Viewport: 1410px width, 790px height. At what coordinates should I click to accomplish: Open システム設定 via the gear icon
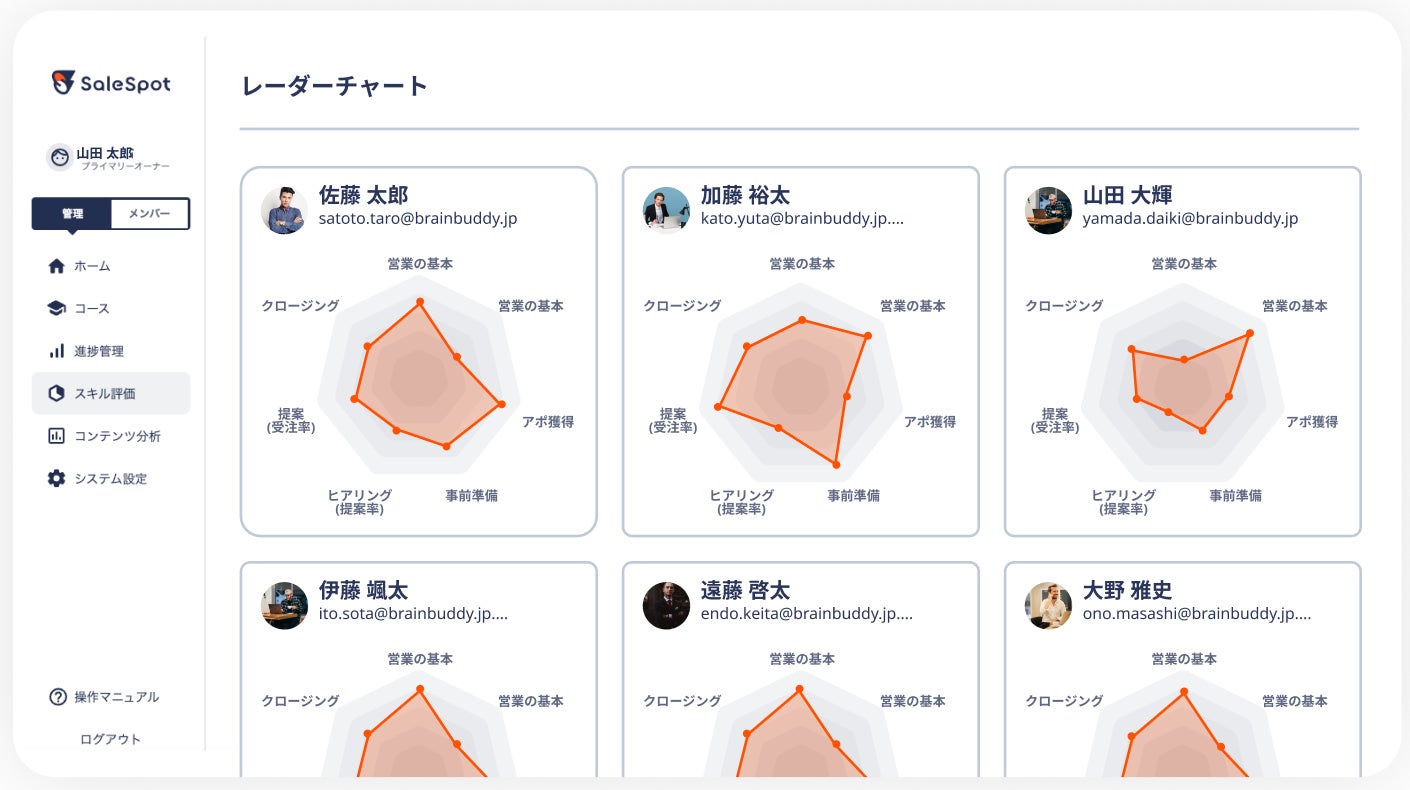coord(57,478)
